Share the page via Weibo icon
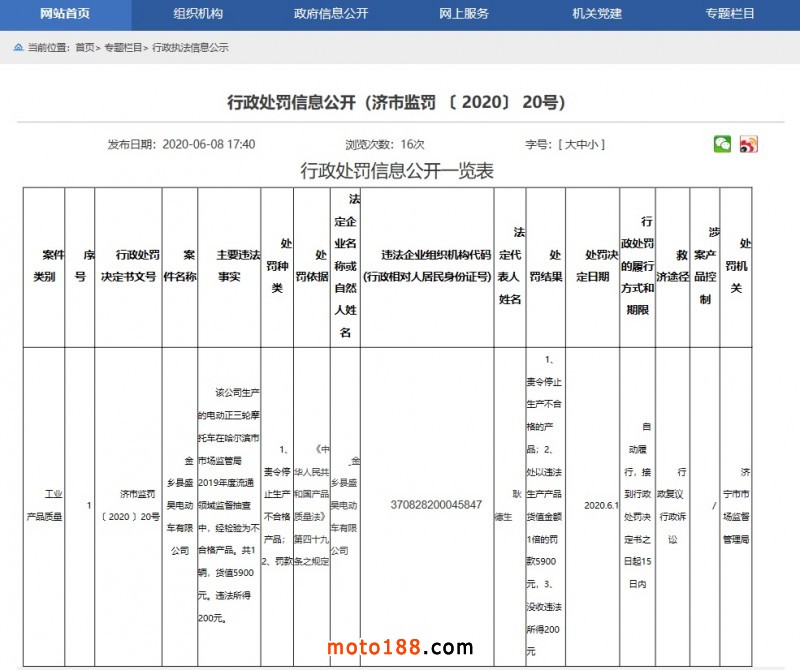This screenshot has height=670, width=800. pos(748,145)
